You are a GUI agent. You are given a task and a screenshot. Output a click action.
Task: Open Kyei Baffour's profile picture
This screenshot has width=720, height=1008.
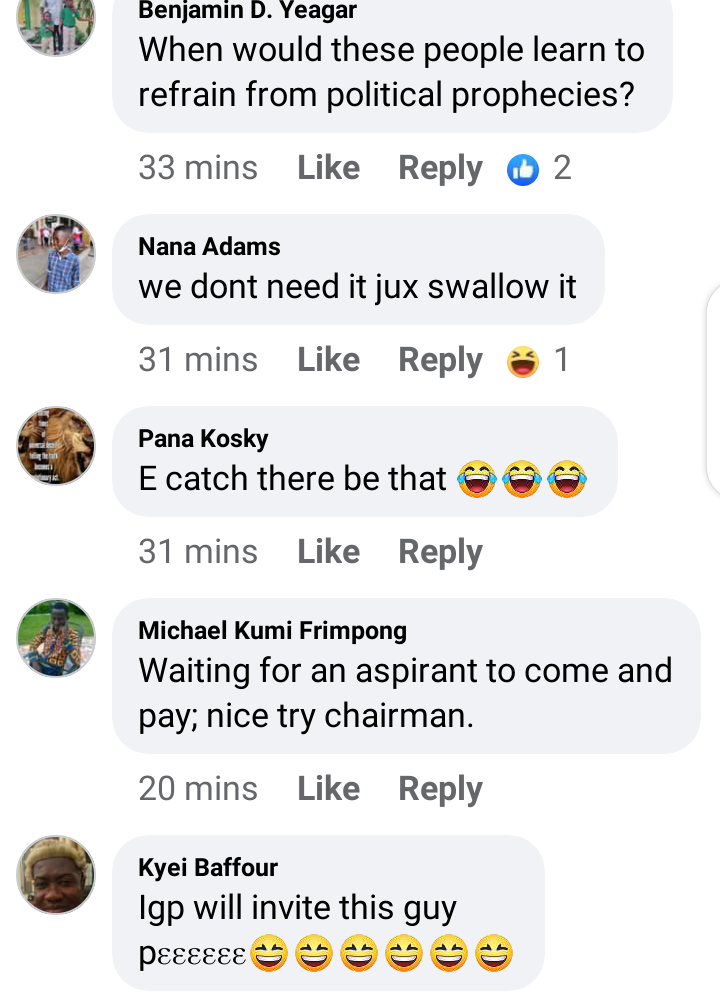[x=56, y=875]
